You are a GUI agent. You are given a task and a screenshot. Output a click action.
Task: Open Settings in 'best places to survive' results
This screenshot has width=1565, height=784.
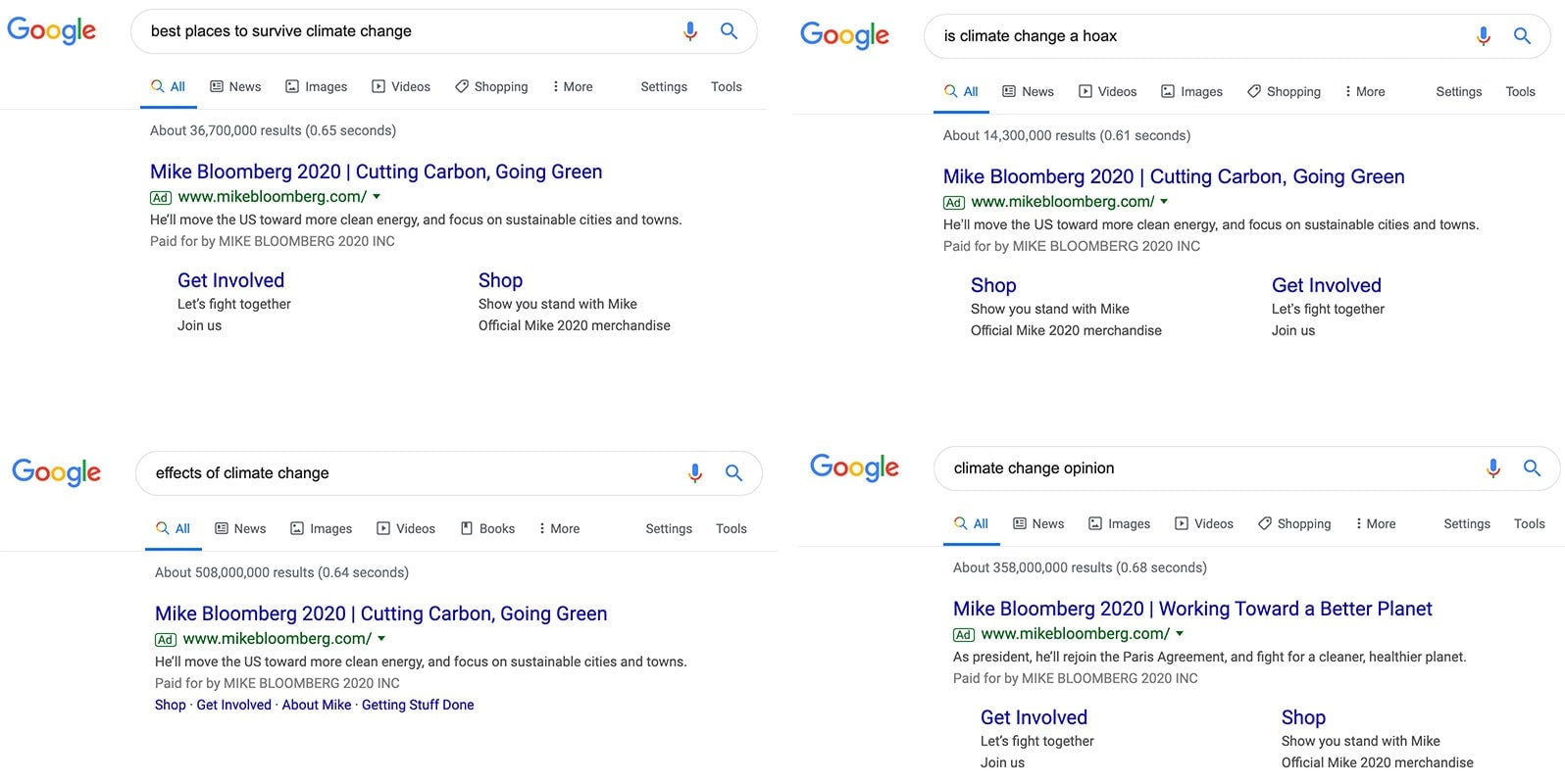coord(664,86)
